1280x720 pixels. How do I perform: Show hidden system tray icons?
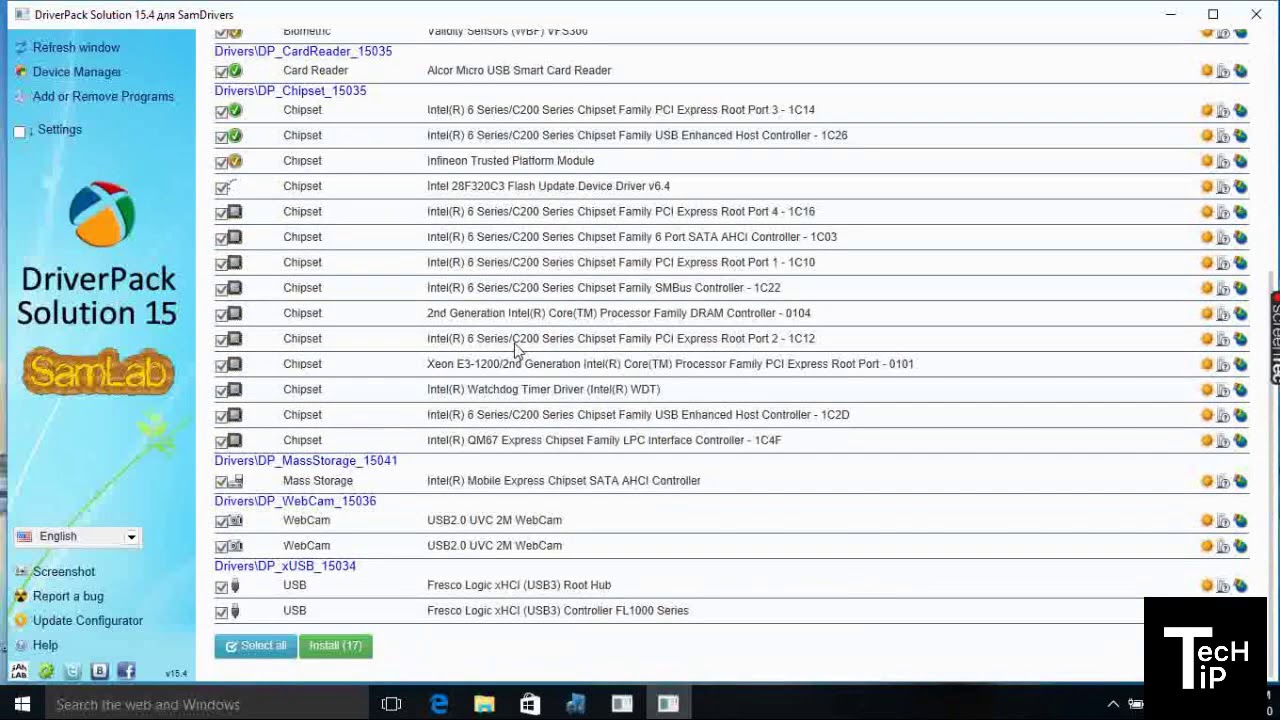1113,704
